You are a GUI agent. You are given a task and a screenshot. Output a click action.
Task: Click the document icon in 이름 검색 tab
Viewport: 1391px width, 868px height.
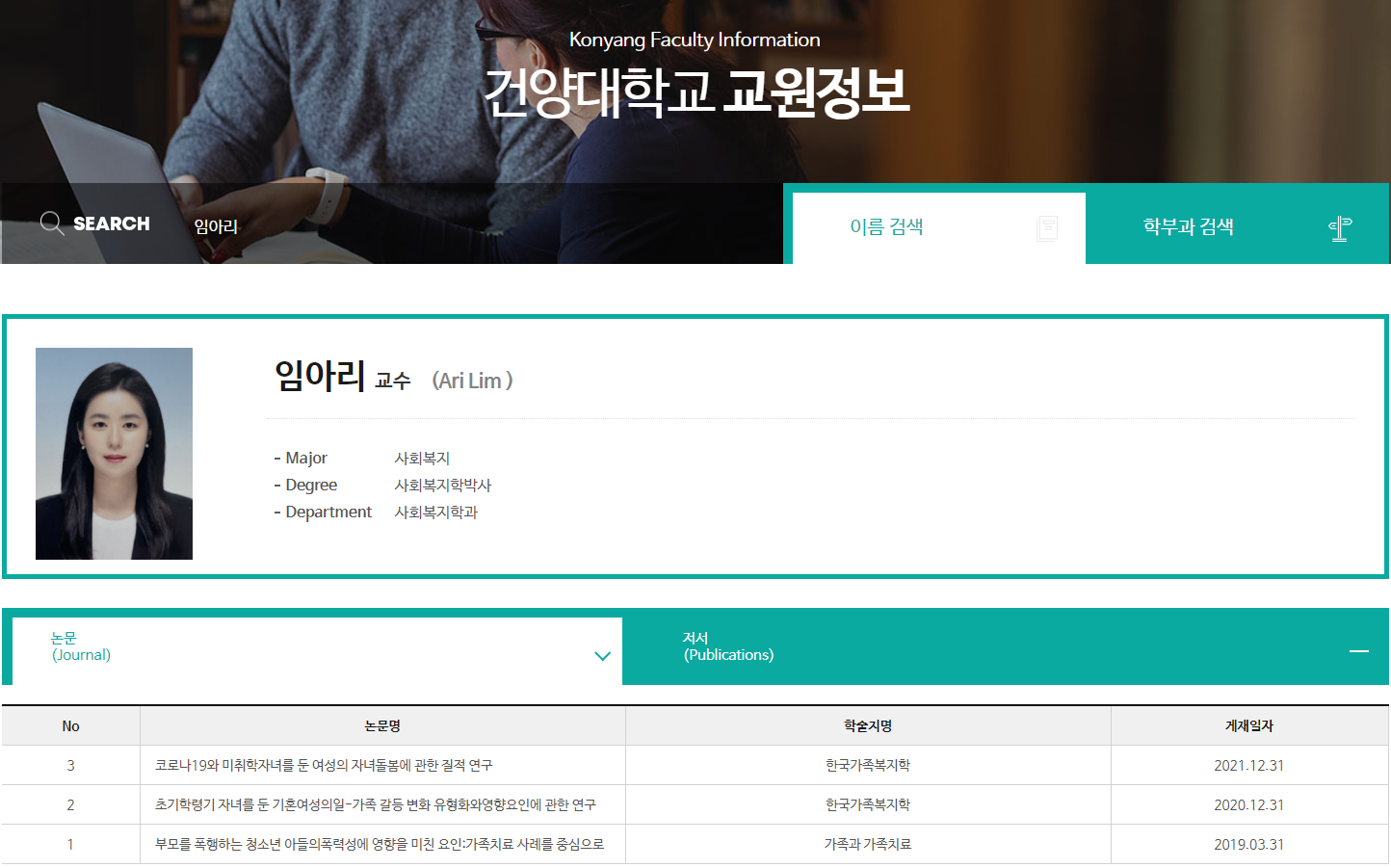tap(1047, 228)
